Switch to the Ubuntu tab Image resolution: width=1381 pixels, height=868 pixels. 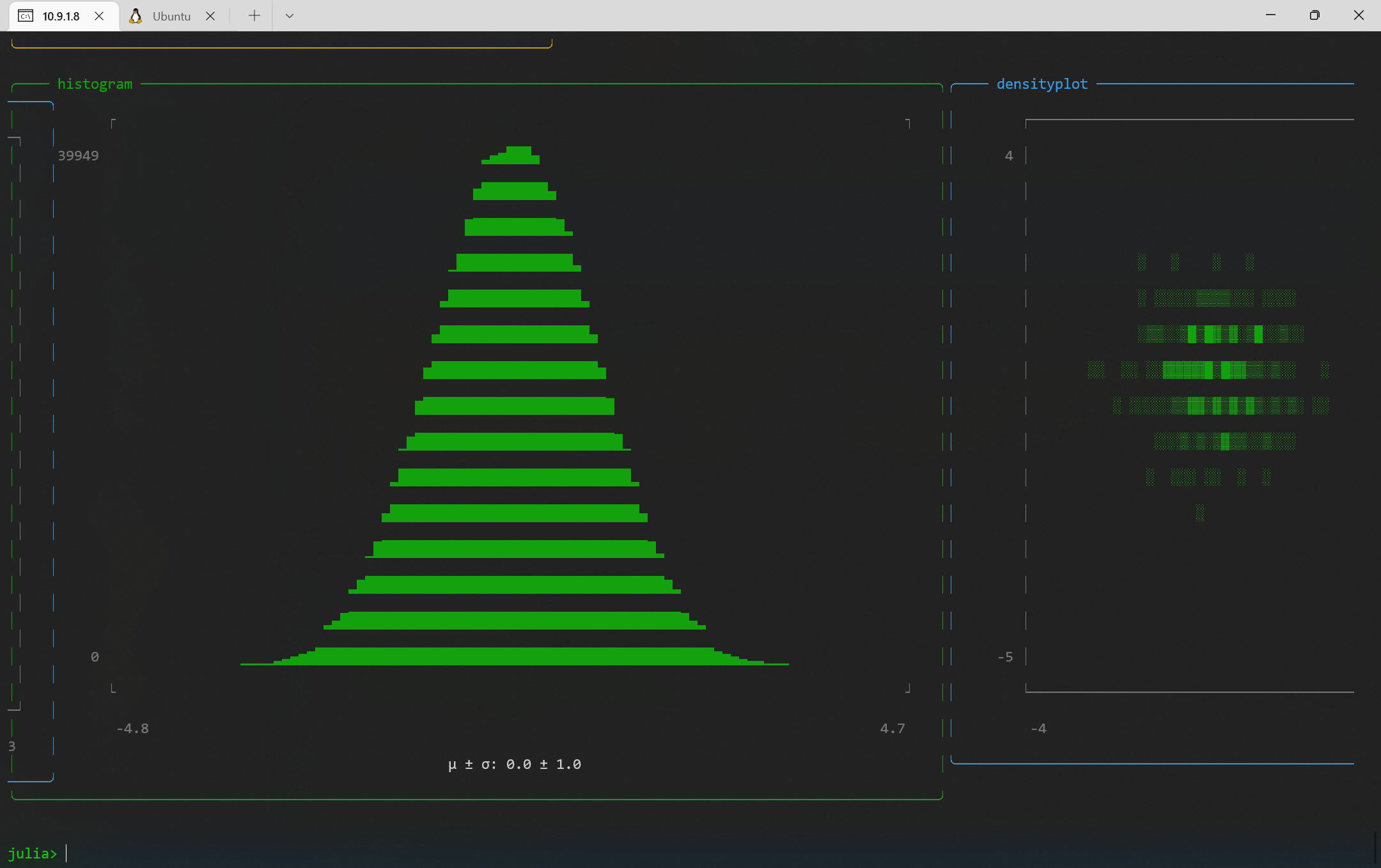click(171, 16)
